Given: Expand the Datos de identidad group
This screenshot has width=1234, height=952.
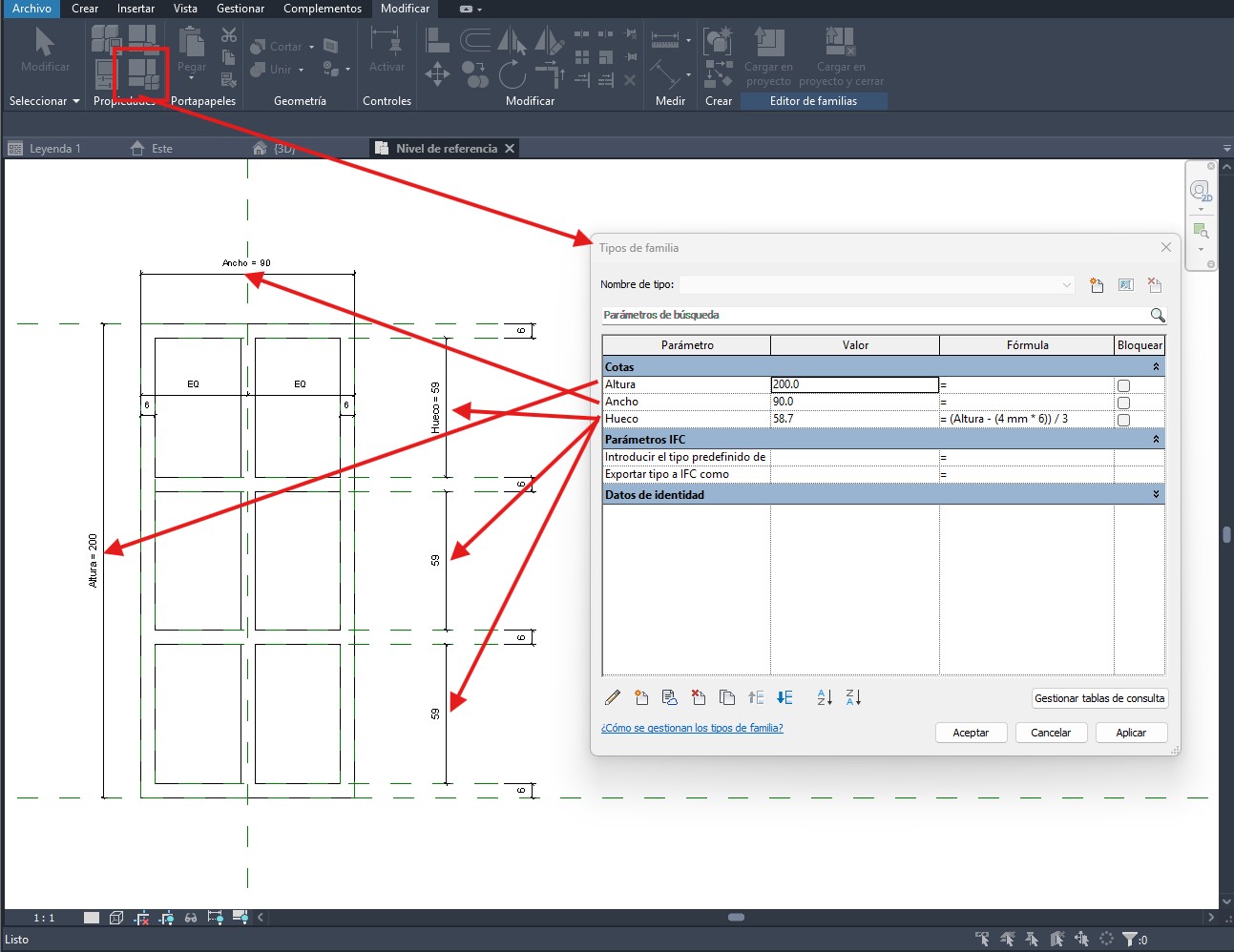Looking at the screenshot, I should coord(1156,495).
